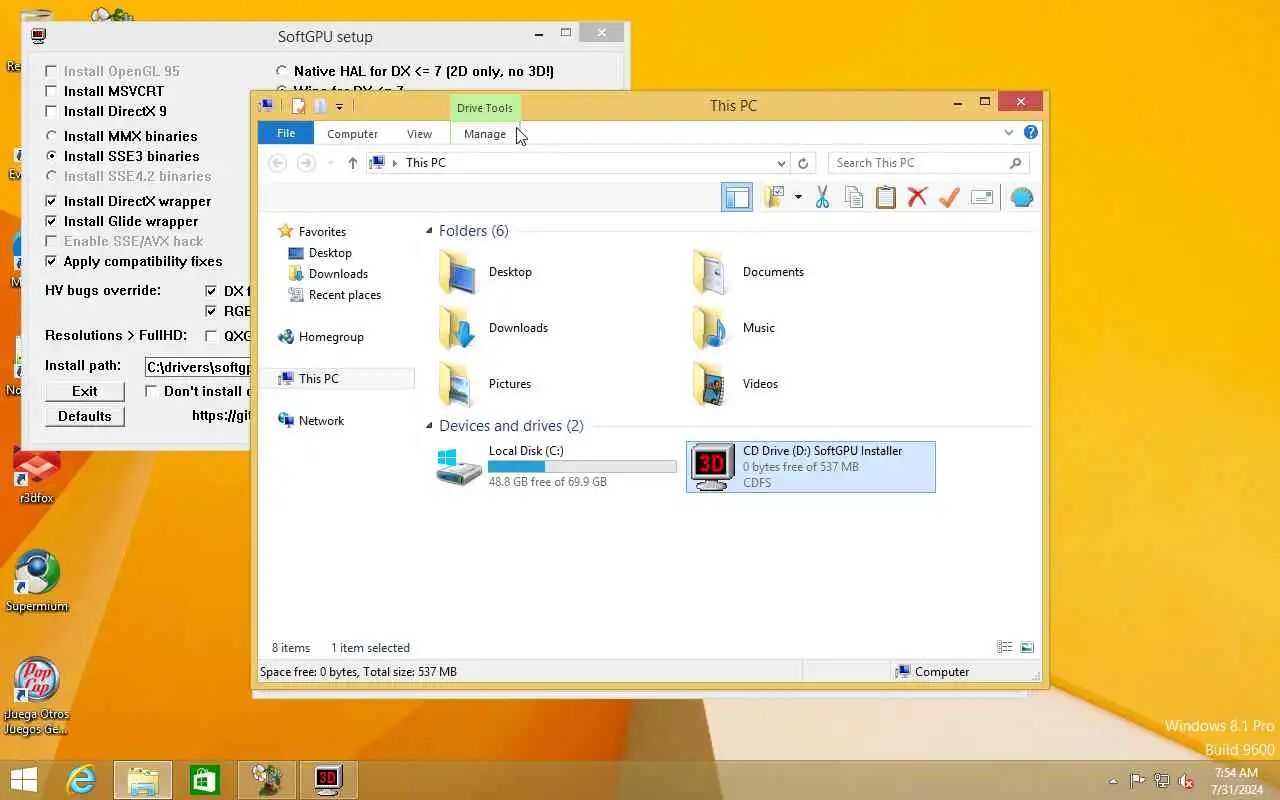
Task: Click the r3dfox desktop shortcut
Action: [37, 476]
